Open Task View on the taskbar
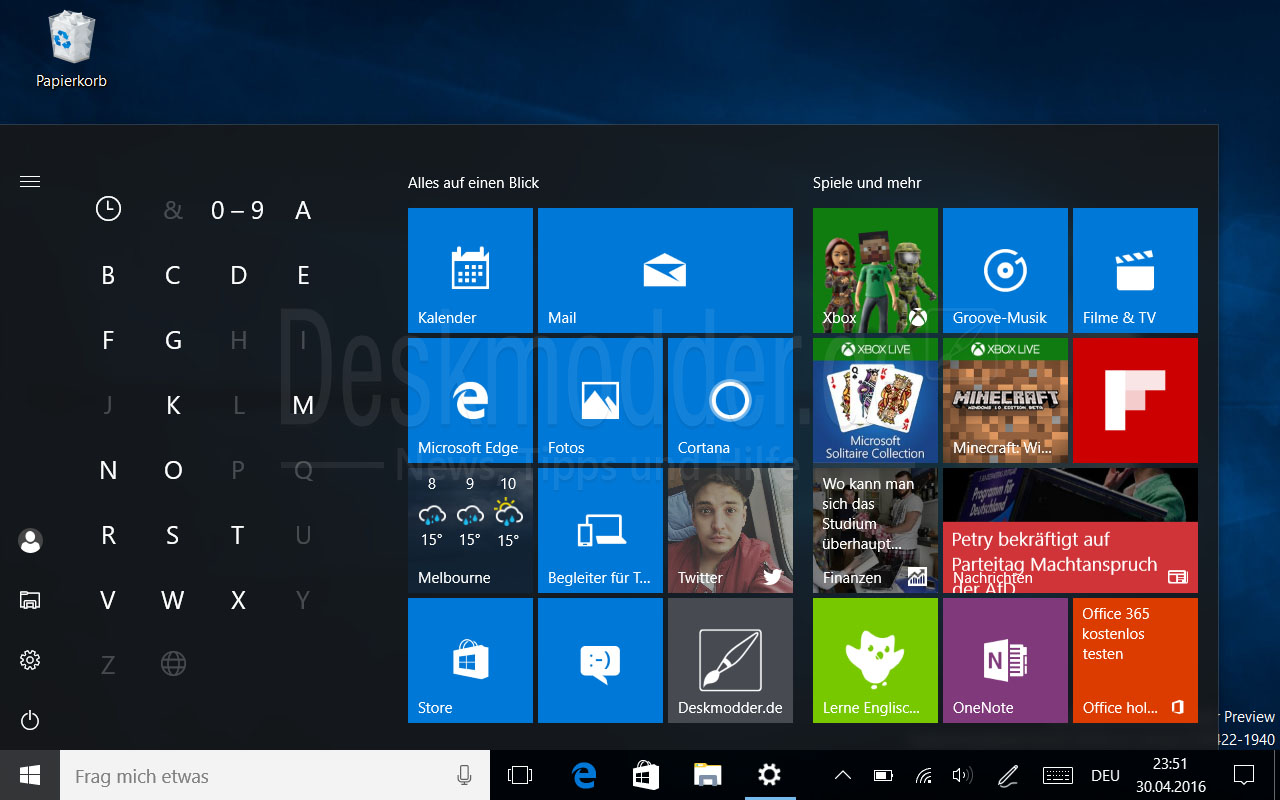The width and height of the screenshot is (1280, 800). click(x=520, y=775)
